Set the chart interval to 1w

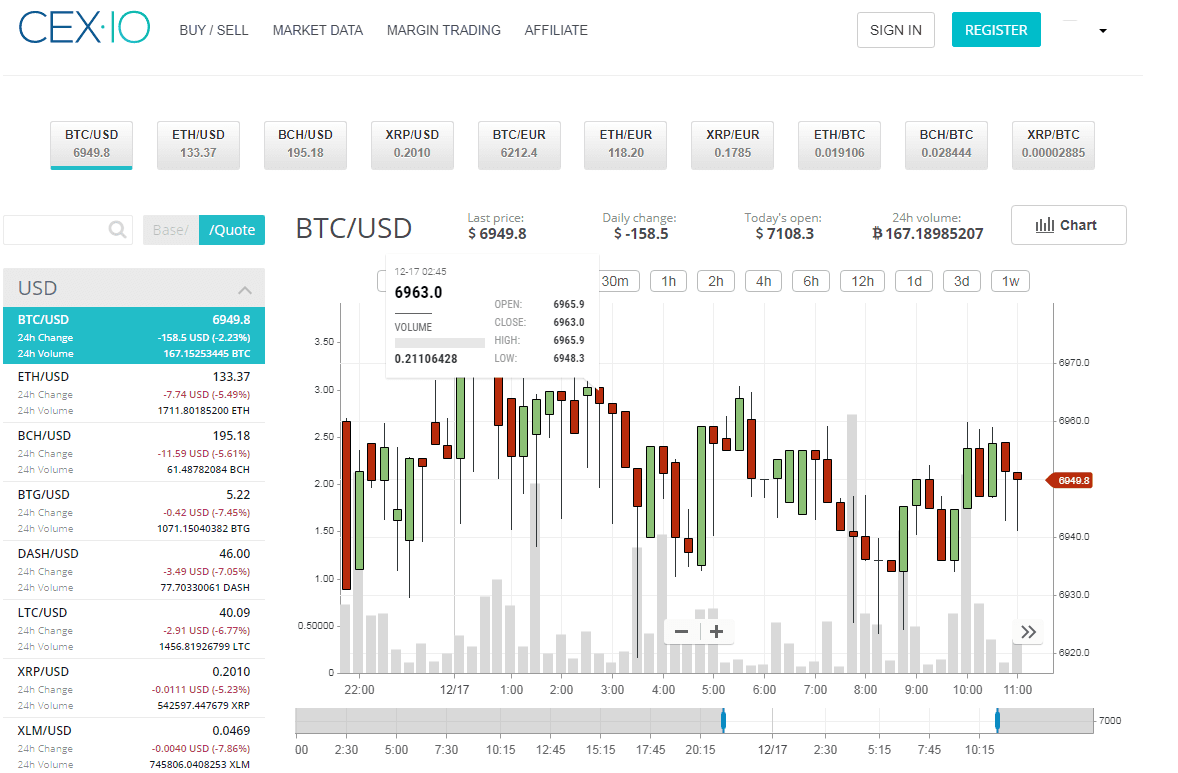point(1010,281)
